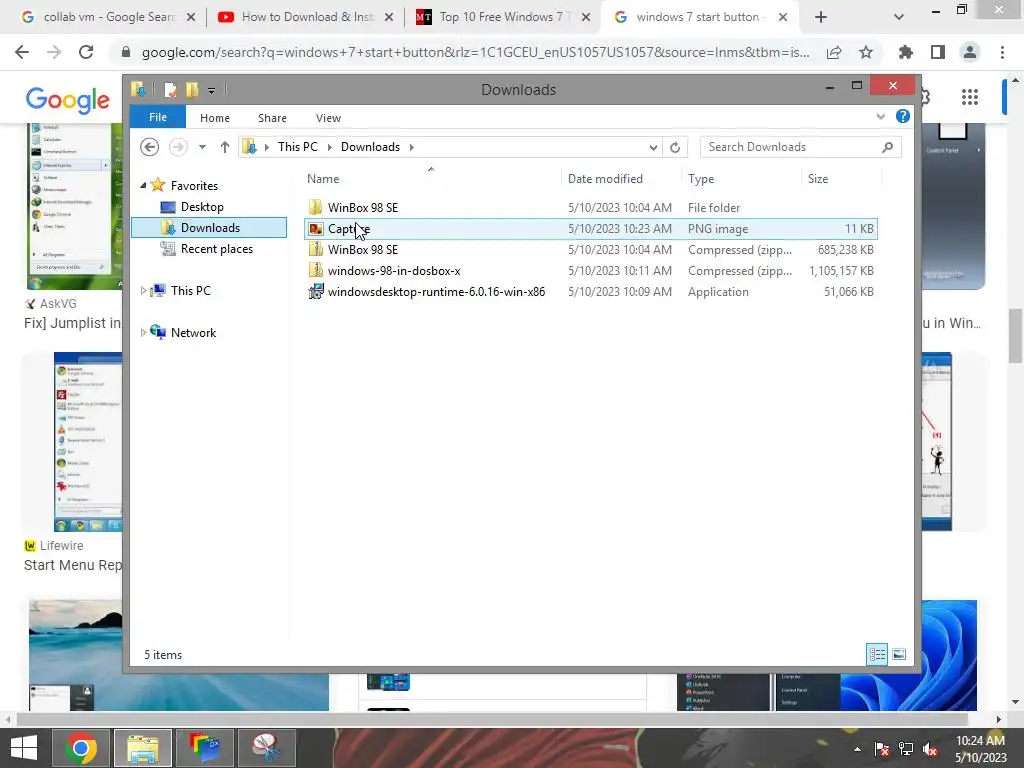
Task: Select windows-98-in-dosbox-x zip icon
Action: (315, 270)
